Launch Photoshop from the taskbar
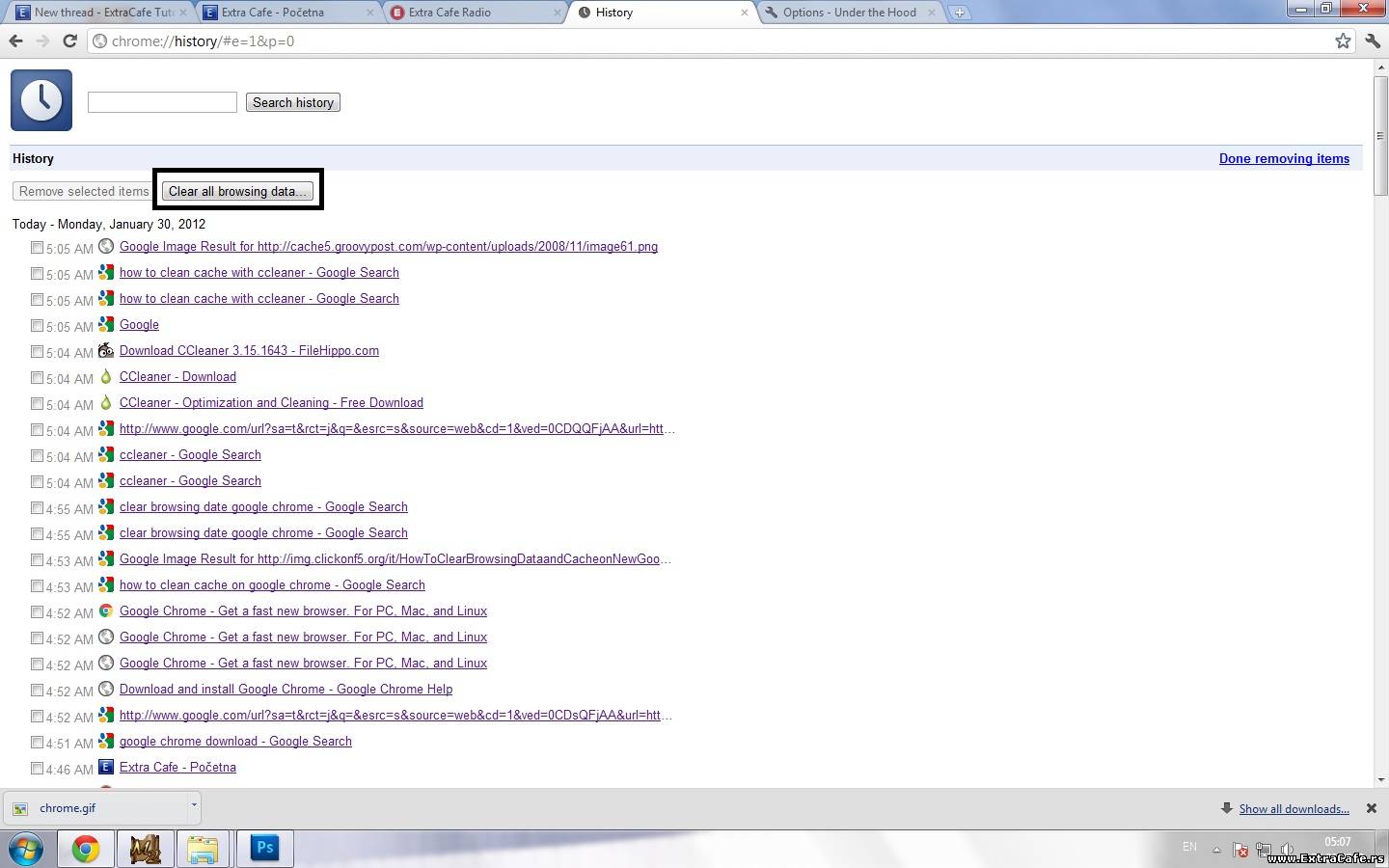 pos(264,848)
